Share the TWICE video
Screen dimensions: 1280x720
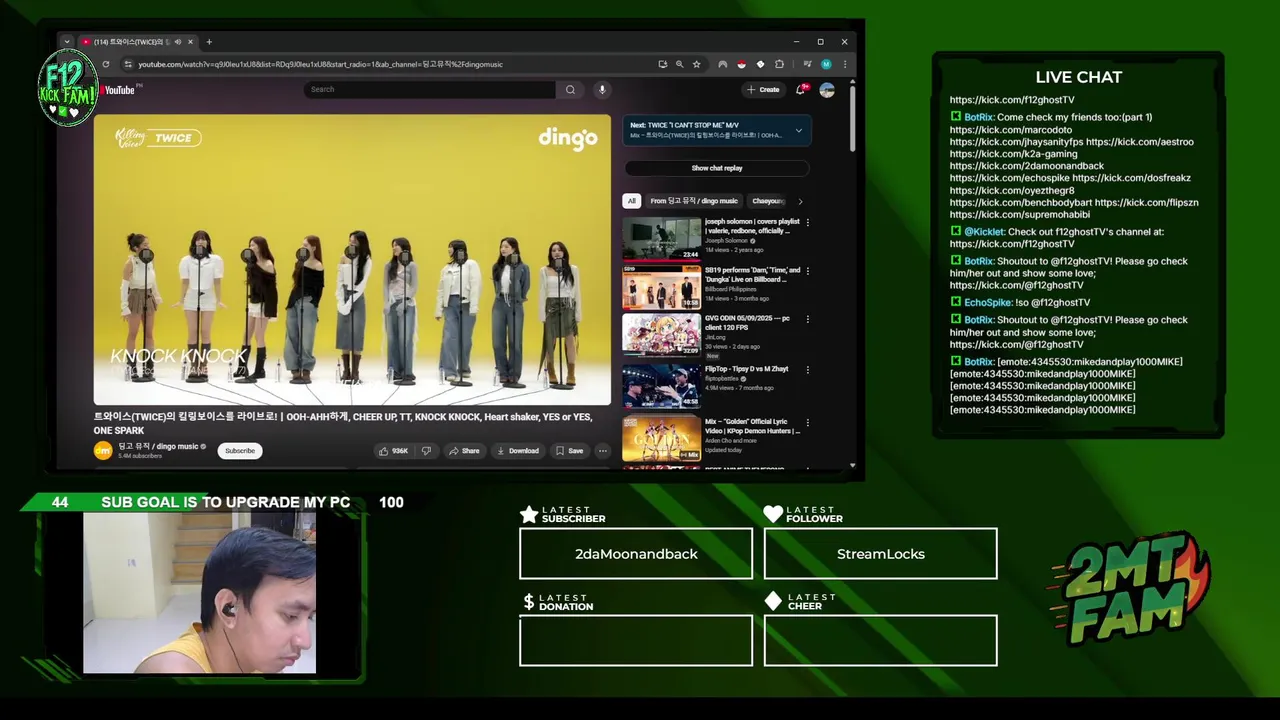464,451
